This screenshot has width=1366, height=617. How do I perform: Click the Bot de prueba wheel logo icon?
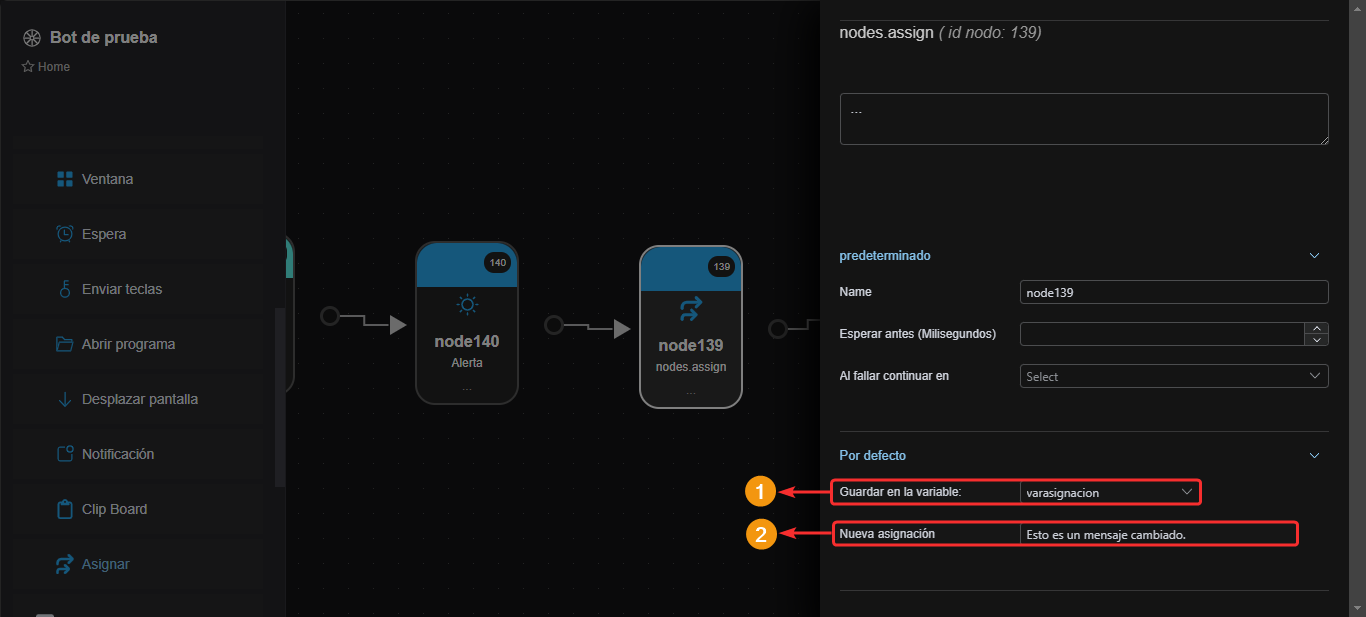pyautogui.click(x=32, y=38)
